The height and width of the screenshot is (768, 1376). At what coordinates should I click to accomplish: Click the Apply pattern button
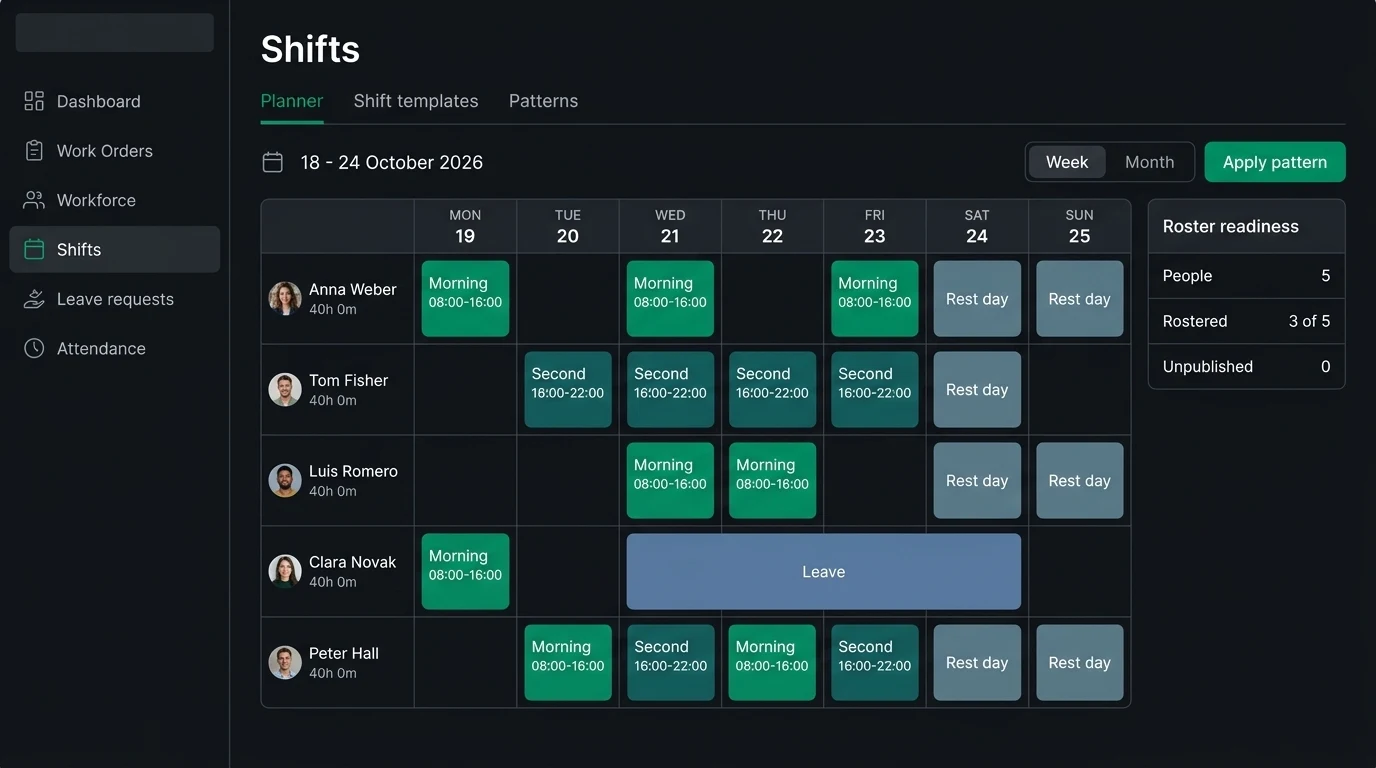(1275, 162)
